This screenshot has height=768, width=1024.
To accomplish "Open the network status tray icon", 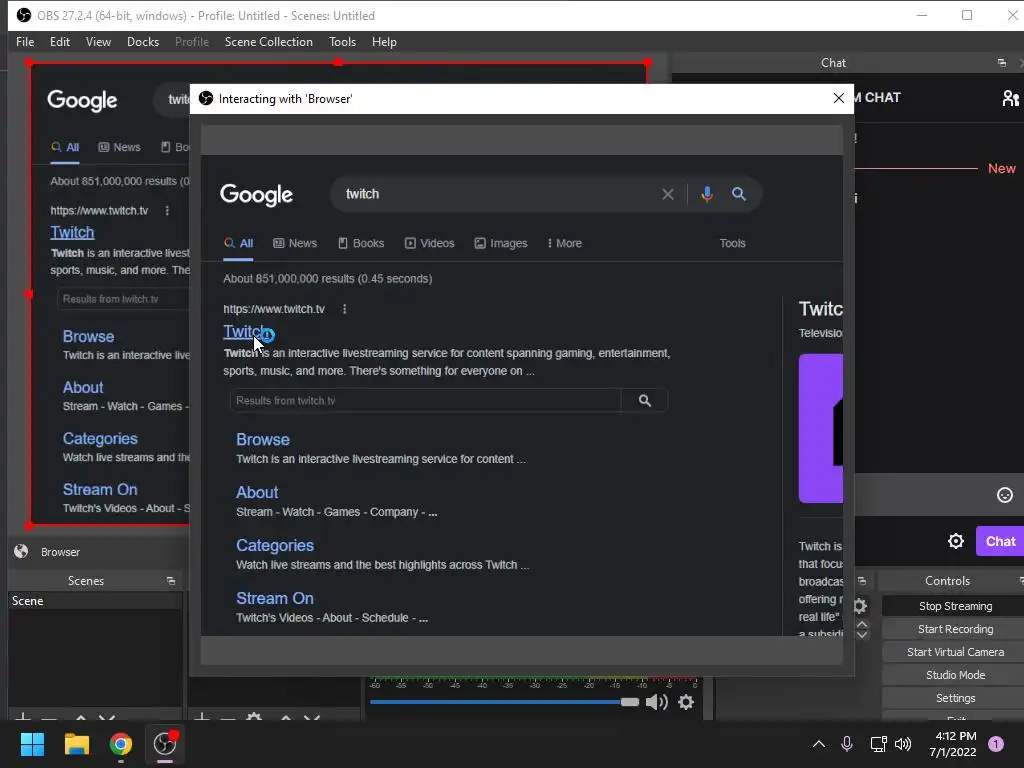I will pos(878,744).
